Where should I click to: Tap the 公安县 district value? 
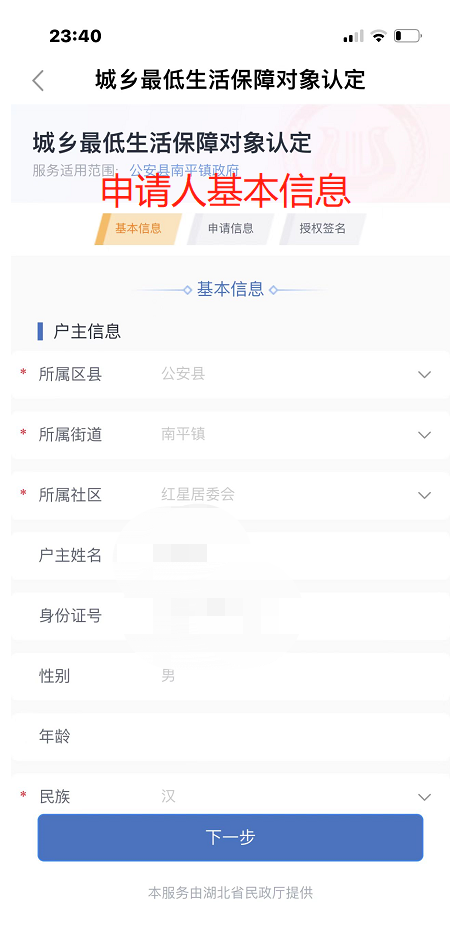pos(183,374)
